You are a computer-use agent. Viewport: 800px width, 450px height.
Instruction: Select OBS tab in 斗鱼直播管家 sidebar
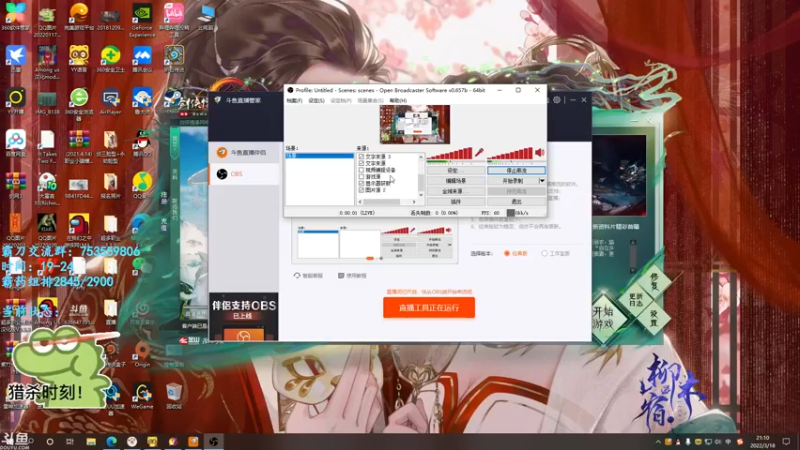(243, 174)
